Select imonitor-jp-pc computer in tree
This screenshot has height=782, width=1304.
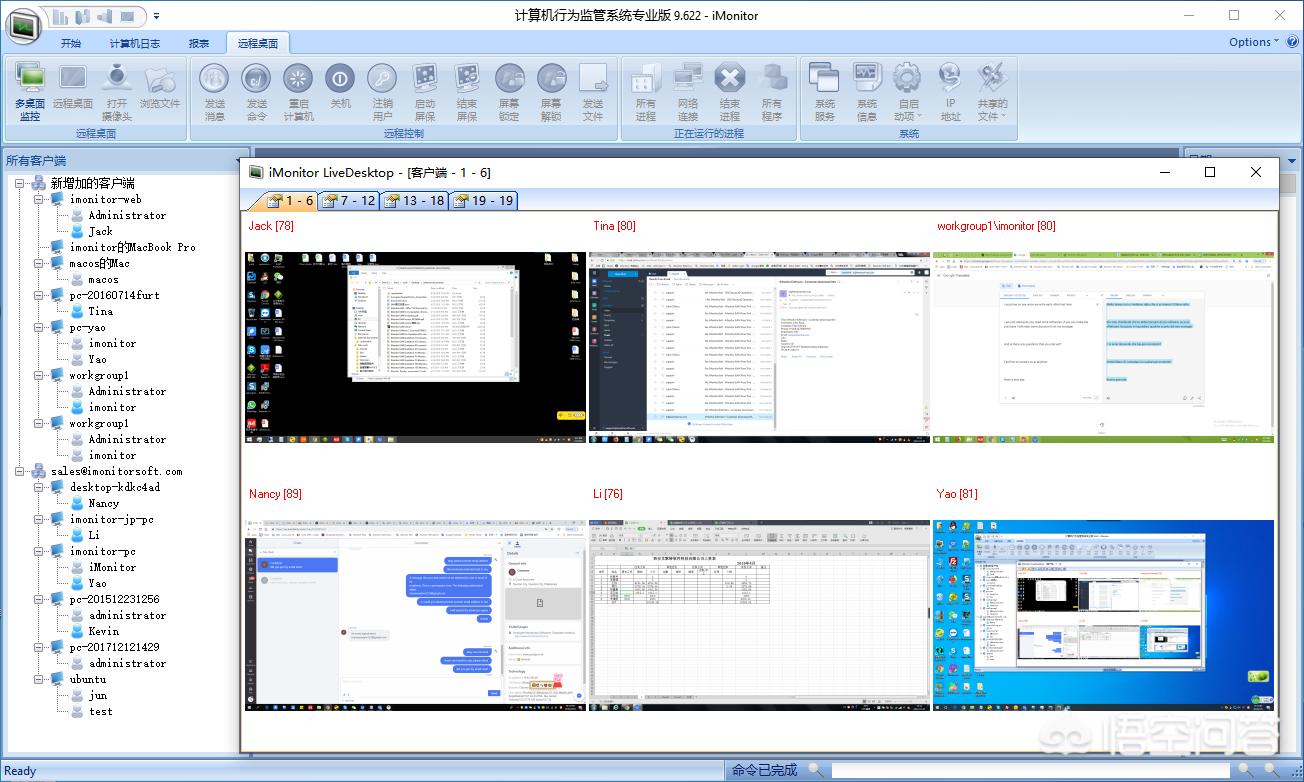[111, 519]
